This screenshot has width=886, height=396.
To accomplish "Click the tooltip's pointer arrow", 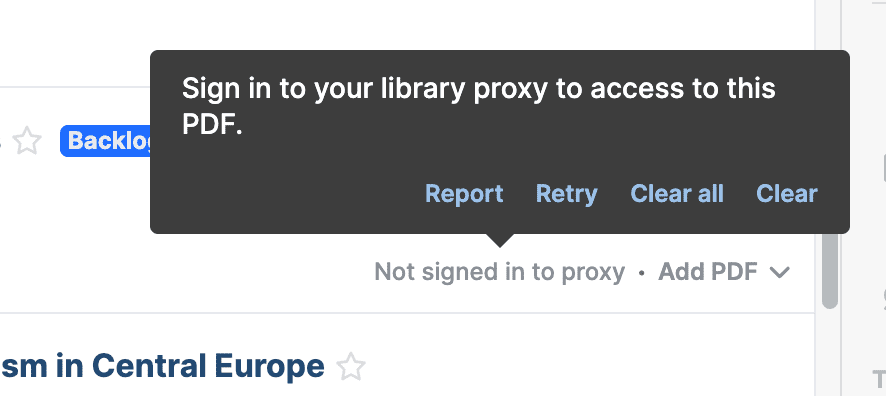I will [499, 240].
